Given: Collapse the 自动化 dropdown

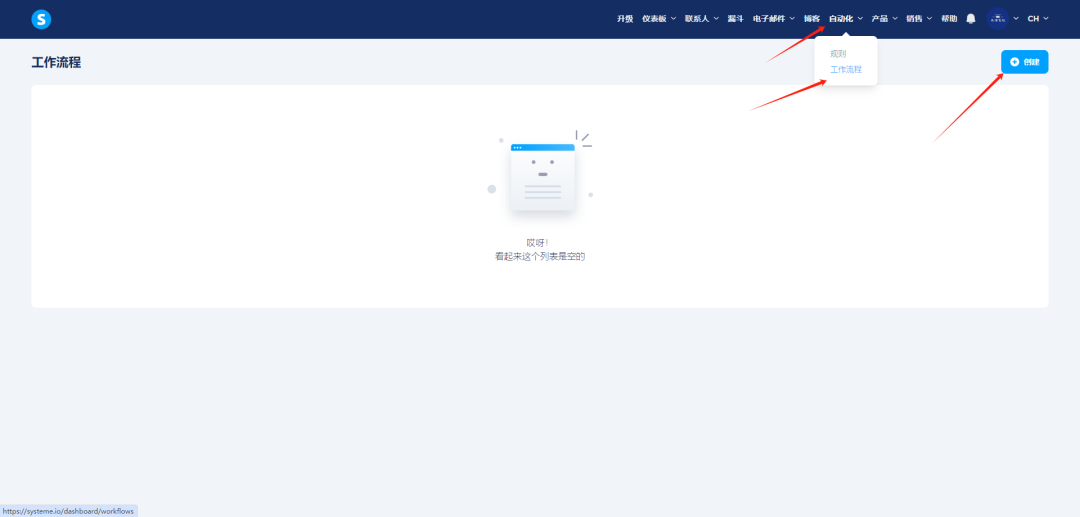Looking at the screenshot, I should pos(845,19).
